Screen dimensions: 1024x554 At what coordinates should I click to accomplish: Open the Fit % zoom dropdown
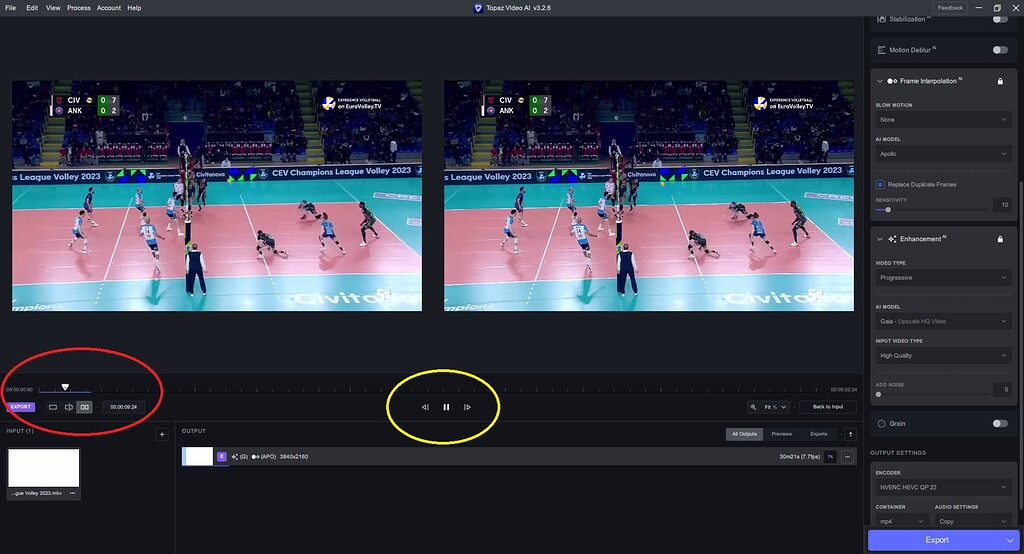click(x=775, y=407)
